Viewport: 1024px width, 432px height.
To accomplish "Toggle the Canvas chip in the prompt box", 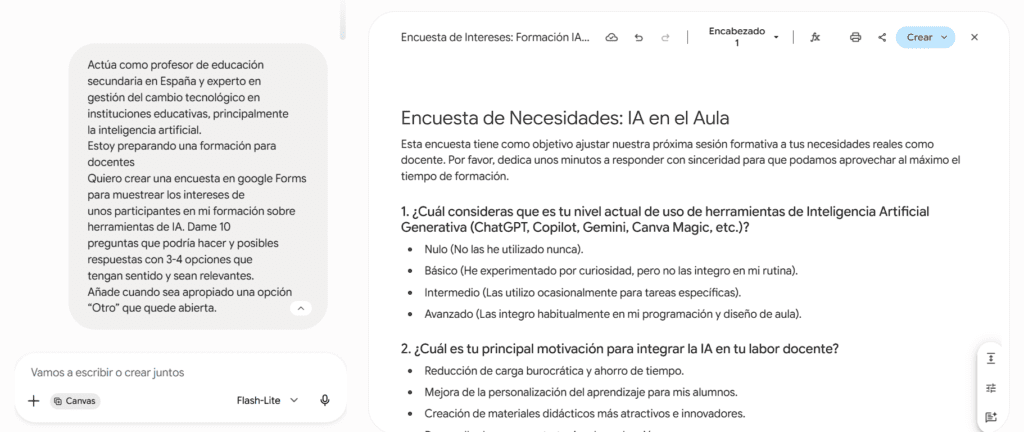I will [x=75, y=401].
